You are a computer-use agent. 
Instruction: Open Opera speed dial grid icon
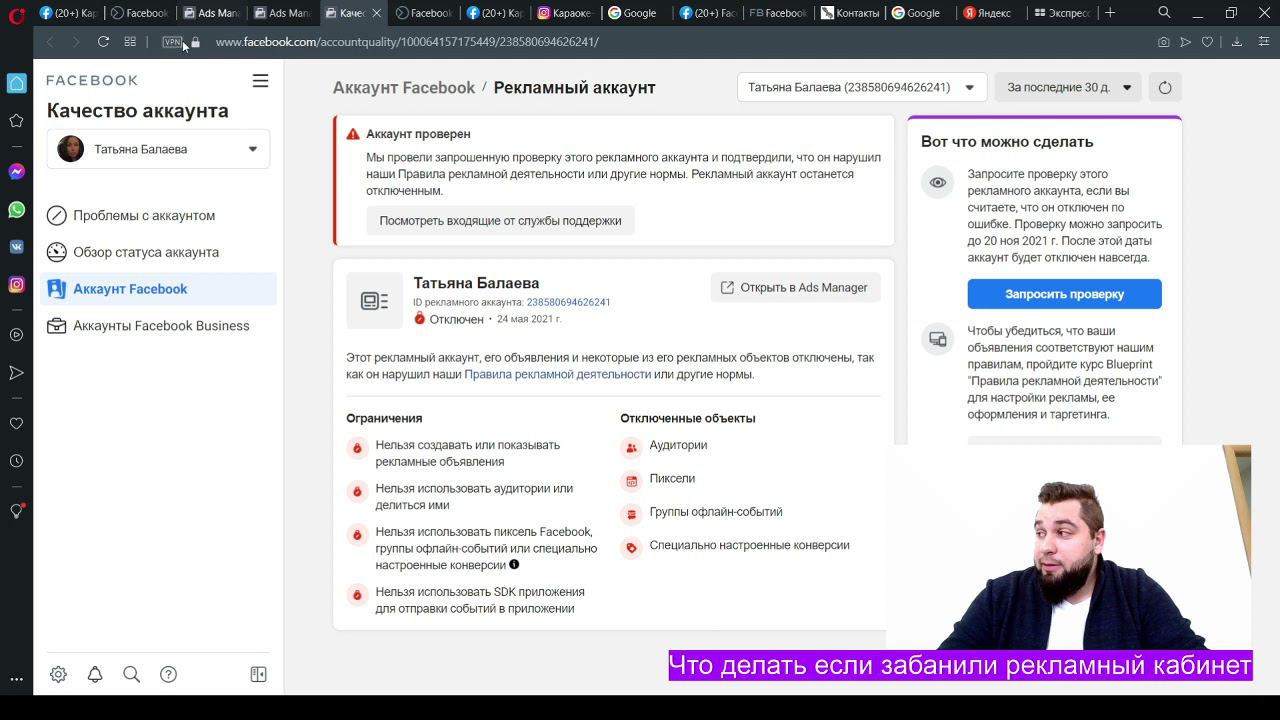[x=130, y=42]
